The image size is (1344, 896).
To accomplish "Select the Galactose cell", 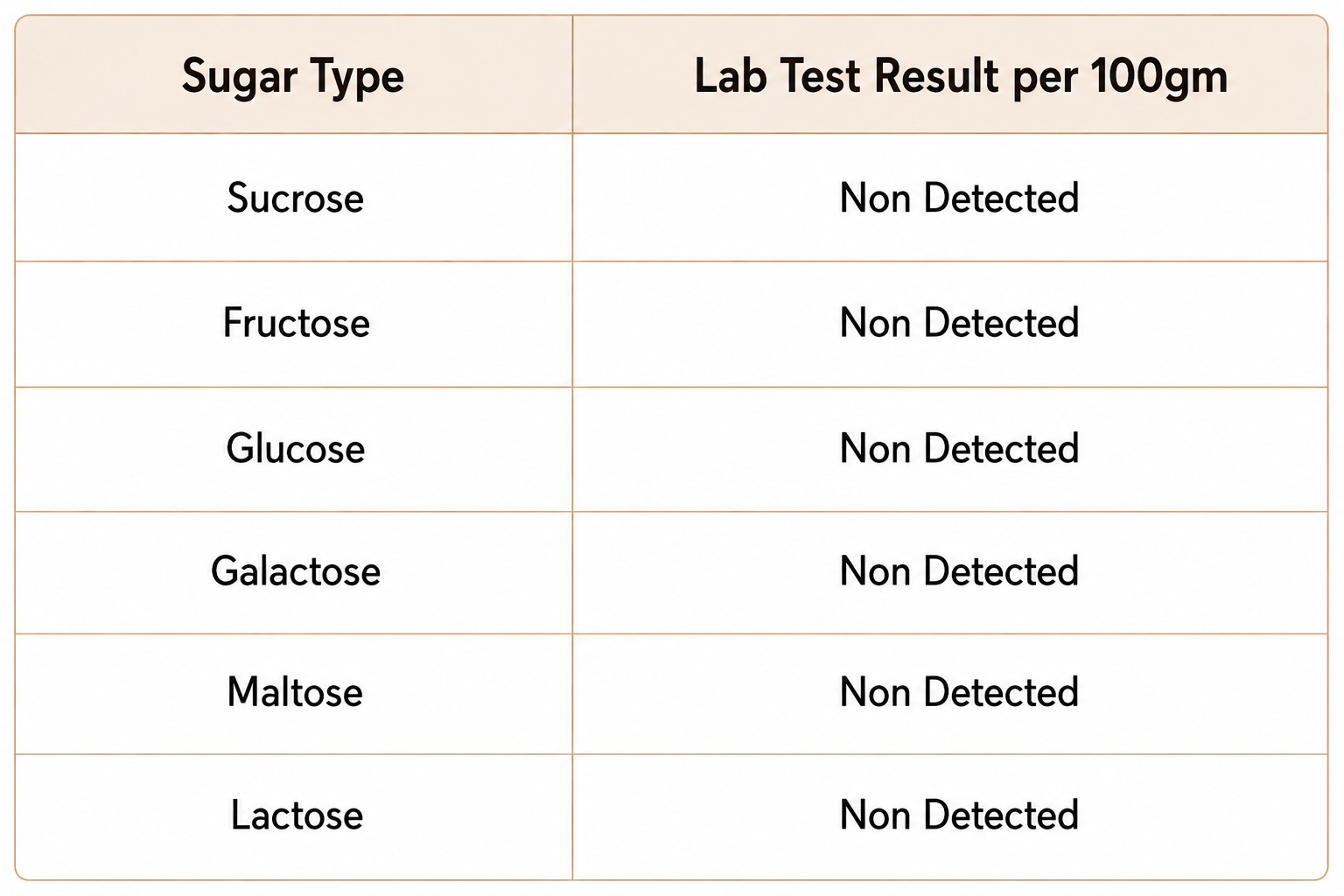I will pos(296,572).
